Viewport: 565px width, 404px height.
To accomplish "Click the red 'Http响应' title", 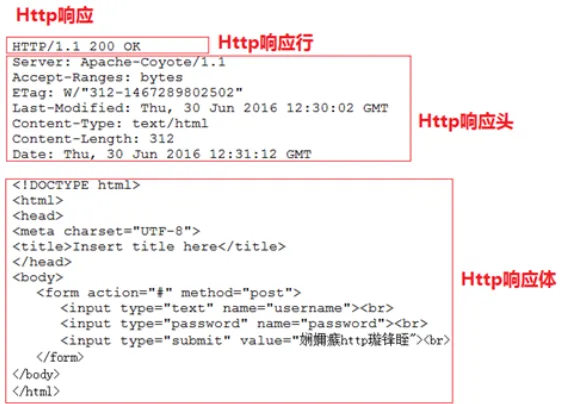I will (55, 16).
